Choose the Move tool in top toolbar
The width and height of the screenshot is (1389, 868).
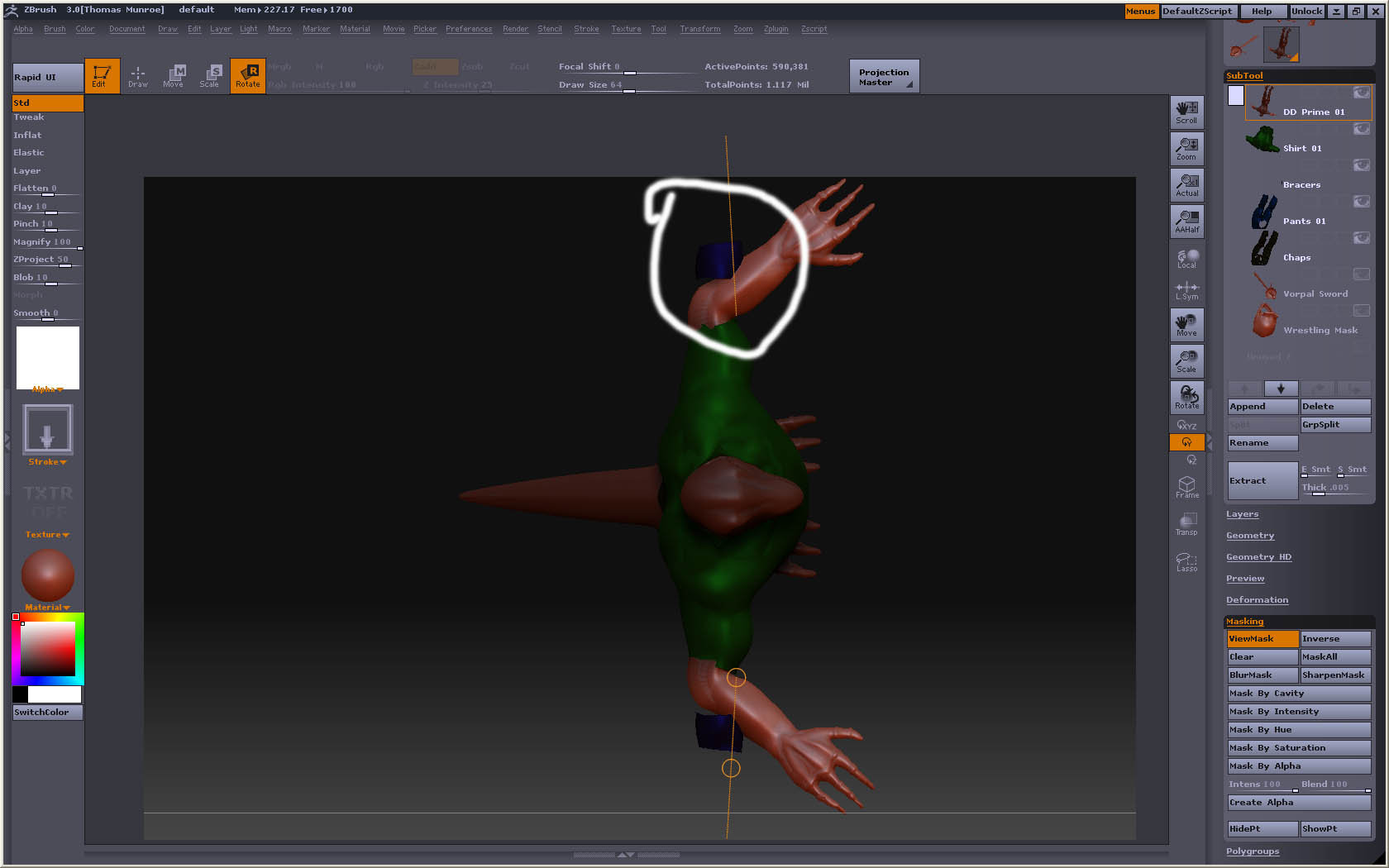pos(174,76)
